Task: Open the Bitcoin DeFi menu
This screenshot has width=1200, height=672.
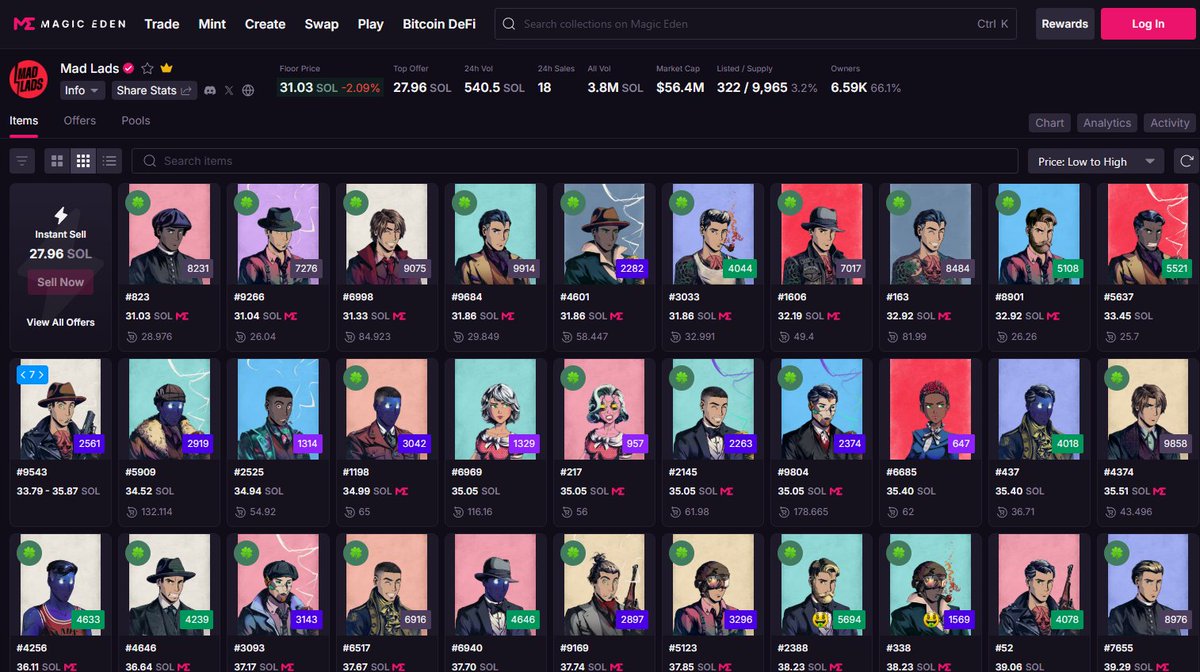Action: click(439, 24)
